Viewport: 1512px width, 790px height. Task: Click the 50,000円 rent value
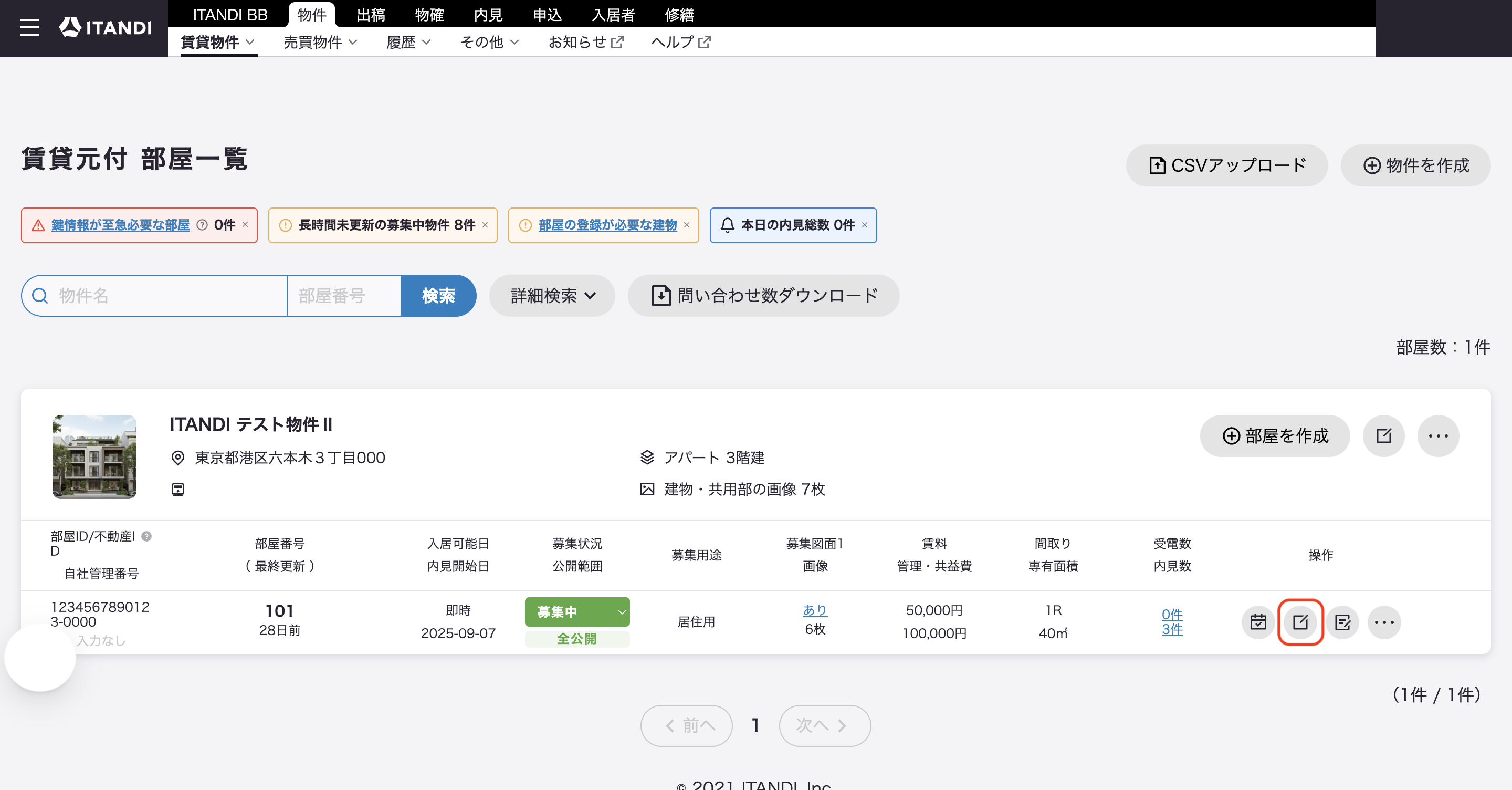(934, 610)
